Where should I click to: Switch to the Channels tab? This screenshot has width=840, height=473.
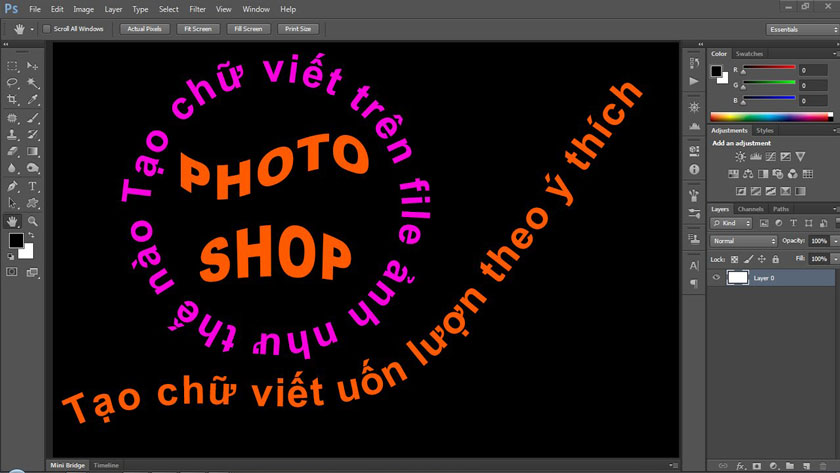tap(750, 209)
